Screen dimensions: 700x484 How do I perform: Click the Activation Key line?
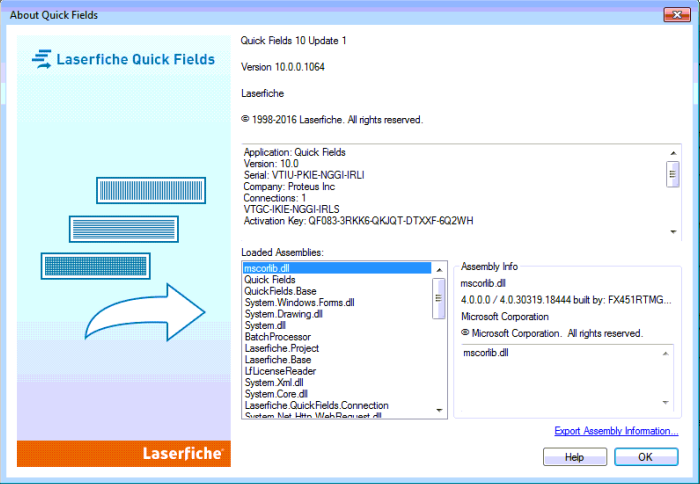[x=358, y=221]
